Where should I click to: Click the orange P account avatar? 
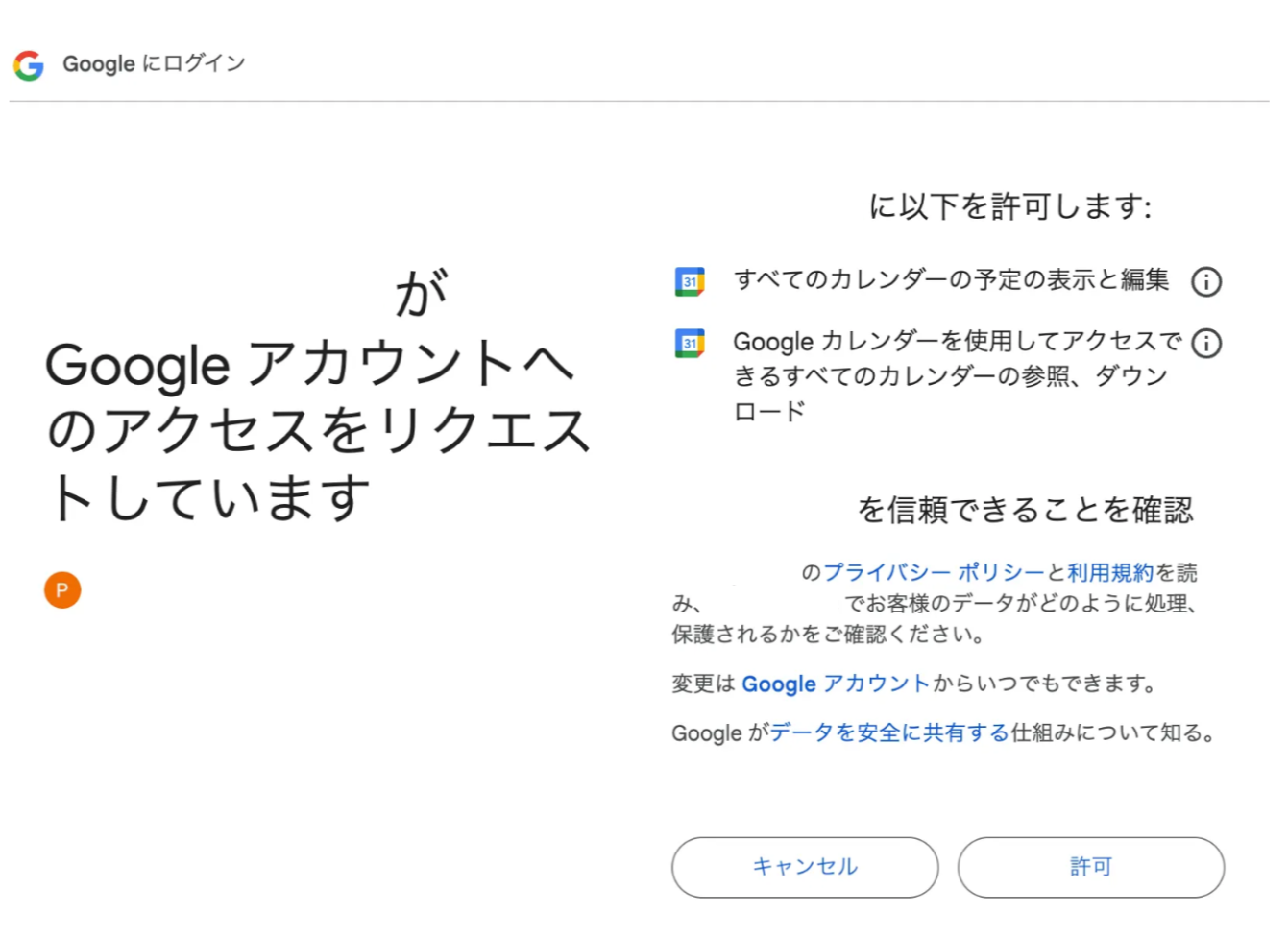pyautogui.click(x=62, y=589)
